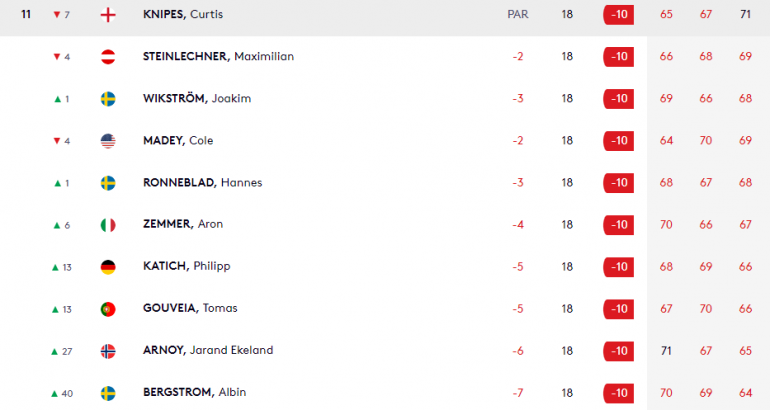Viewport: 770px width, 410px height.
Task: Click the Austria flag next to Steinlechner
Action: 108,57
